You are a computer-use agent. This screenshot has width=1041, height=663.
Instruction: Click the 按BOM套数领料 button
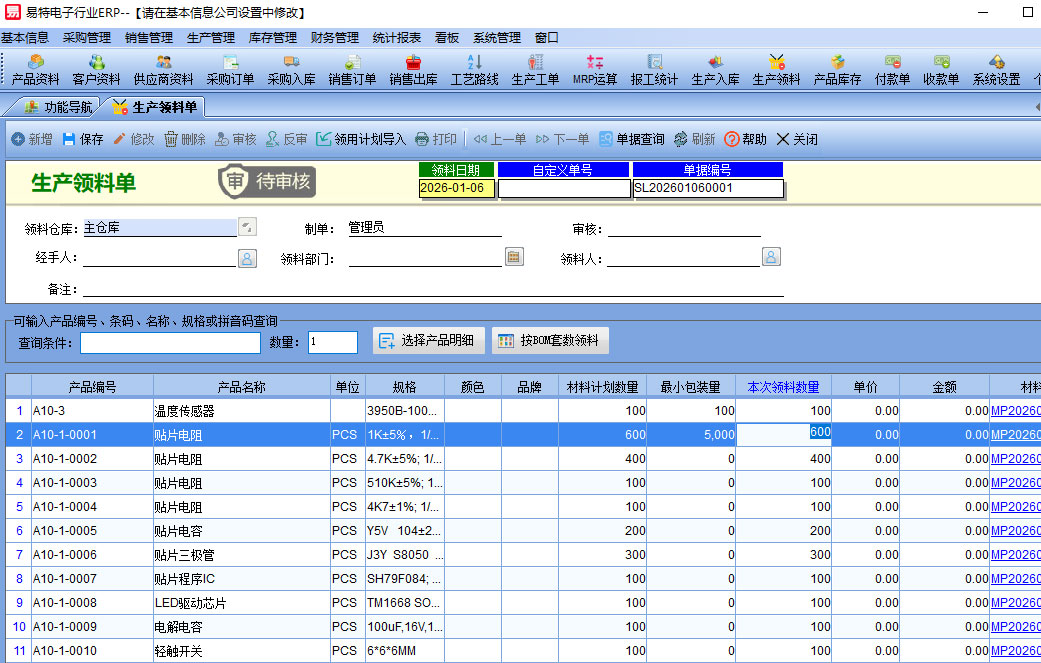pyautogui.click(x=549, y=341)
